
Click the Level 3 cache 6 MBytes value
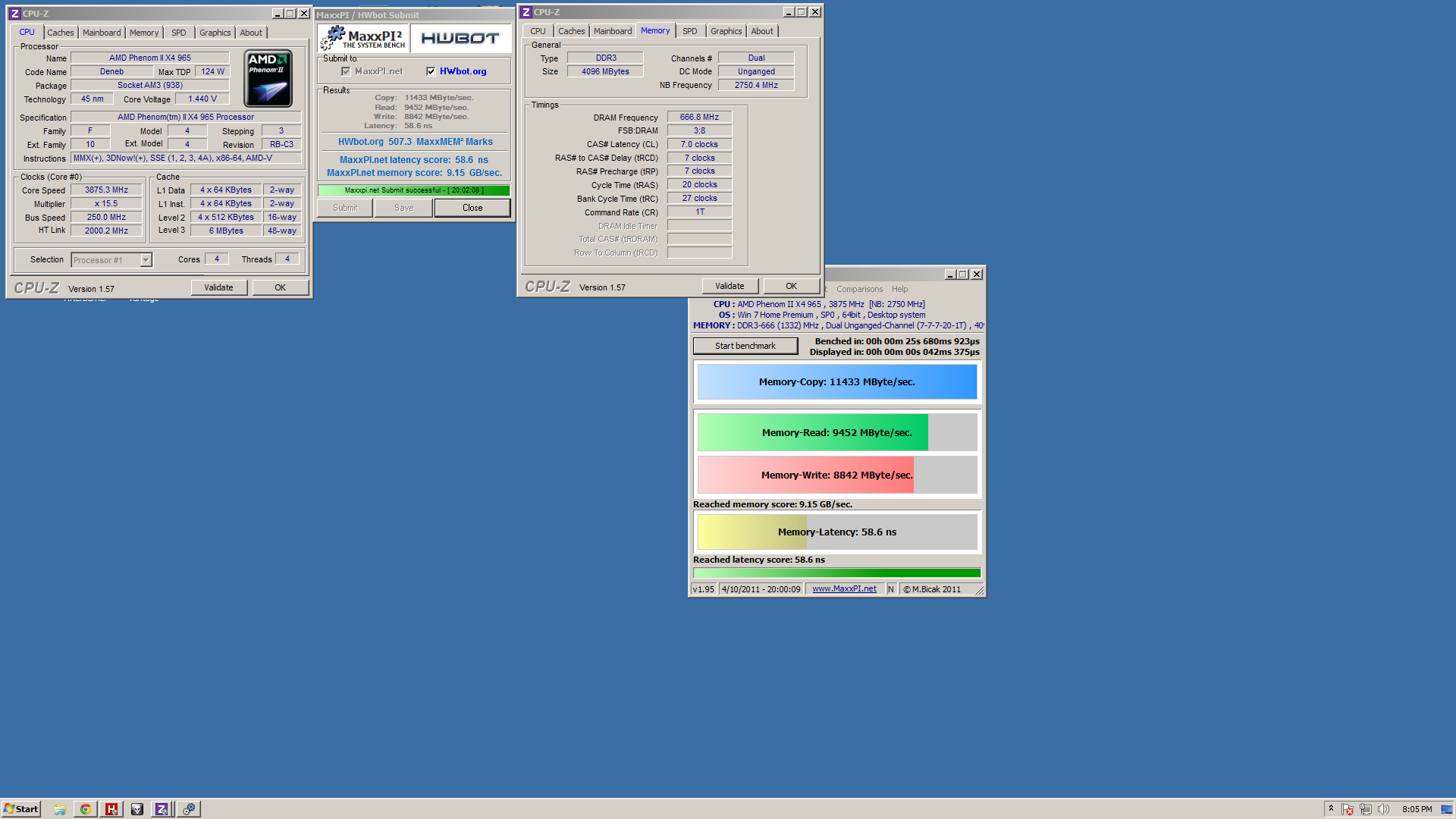click(x=226, y=231)
